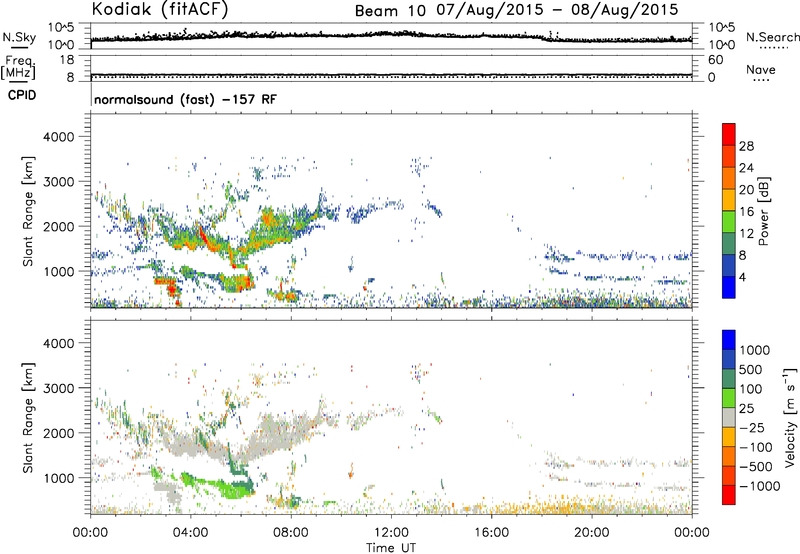The image size is (800, 554).
Task: Pick the red bottom segment of velocity colorbar
Action: (x=729, y=495)
